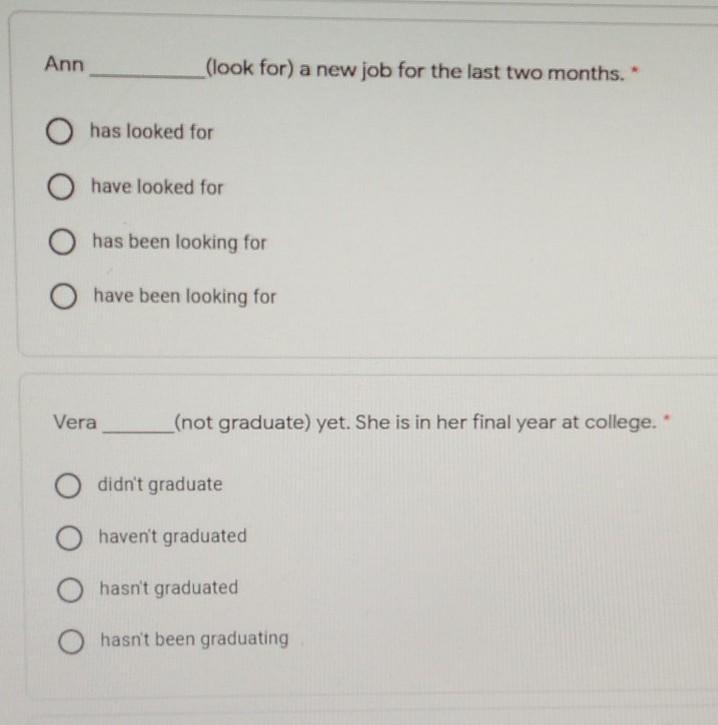This screenshot has height=725, width=718.
Task: Click the 'didn't graduate' label text
Action: pos(160,485)
